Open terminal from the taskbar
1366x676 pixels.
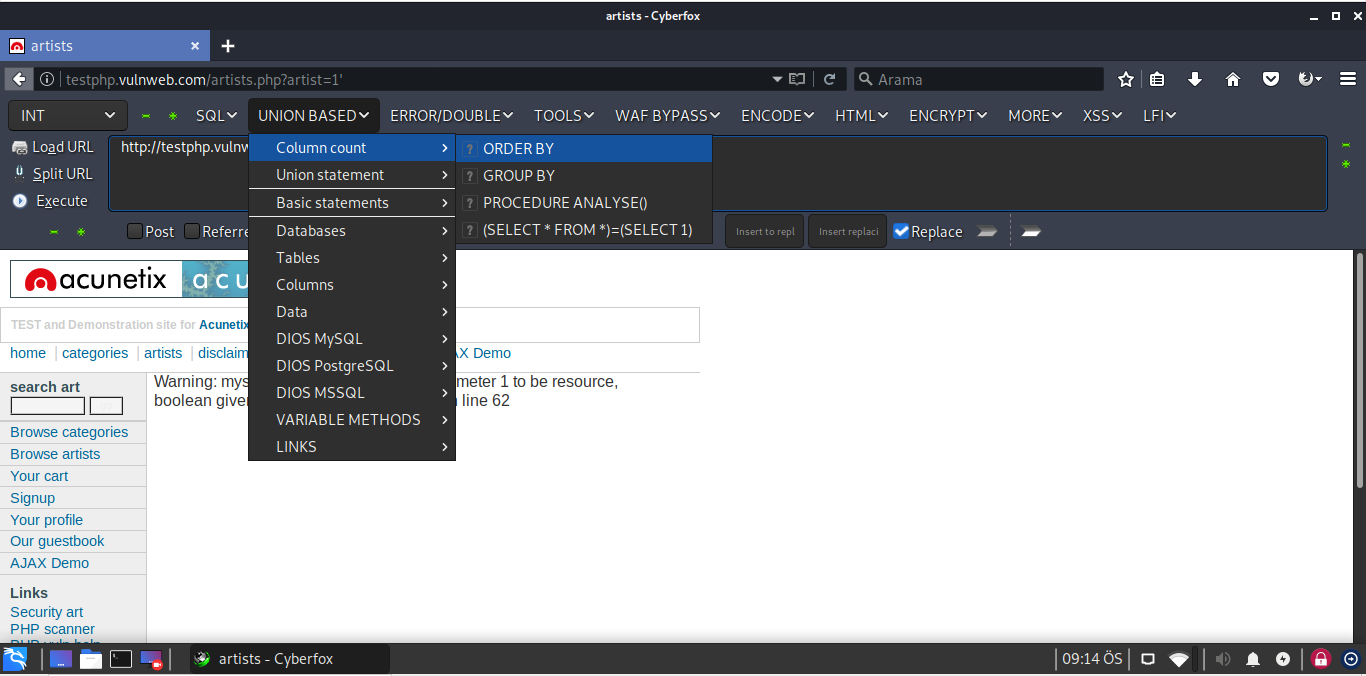[x=120, y=659]
